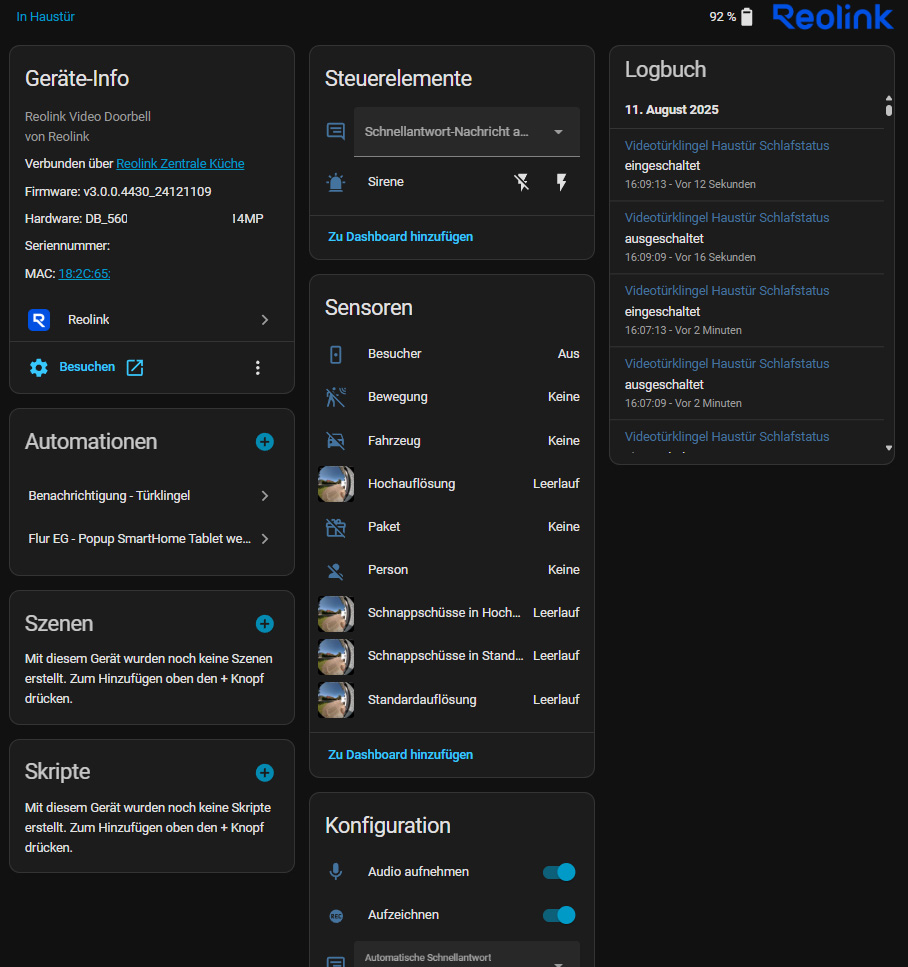Add new automation with plus icon
This screenshot has height=967, width=908.
(x=265, y=442)
